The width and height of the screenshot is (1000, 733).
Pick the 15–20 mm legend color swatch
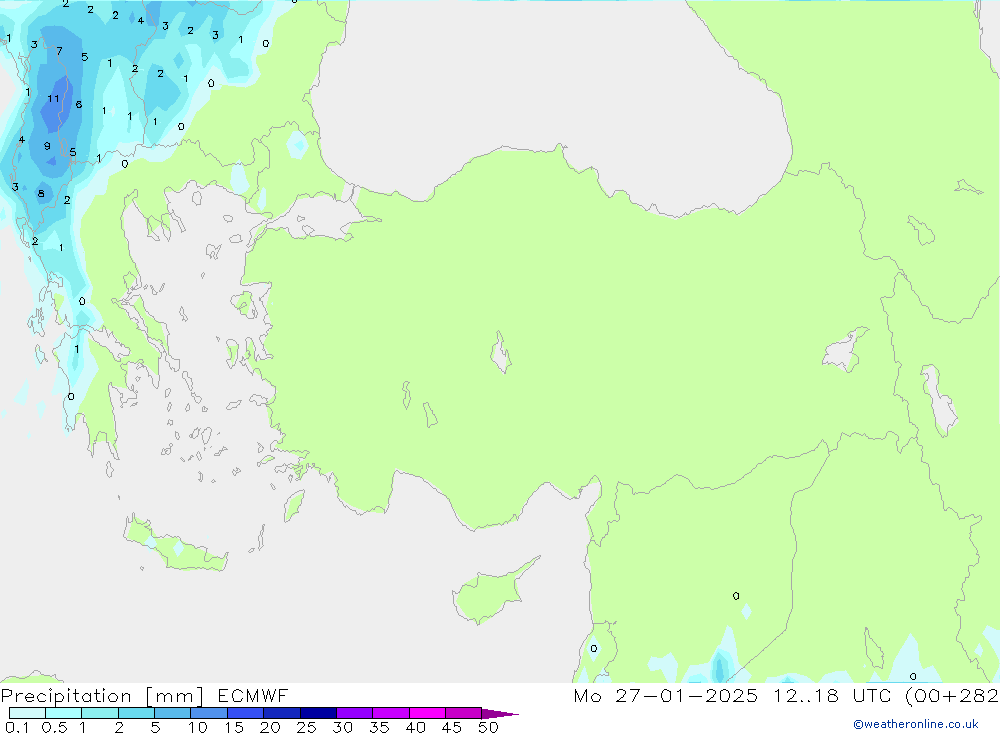pyautogui.click(x=246, y=713)
